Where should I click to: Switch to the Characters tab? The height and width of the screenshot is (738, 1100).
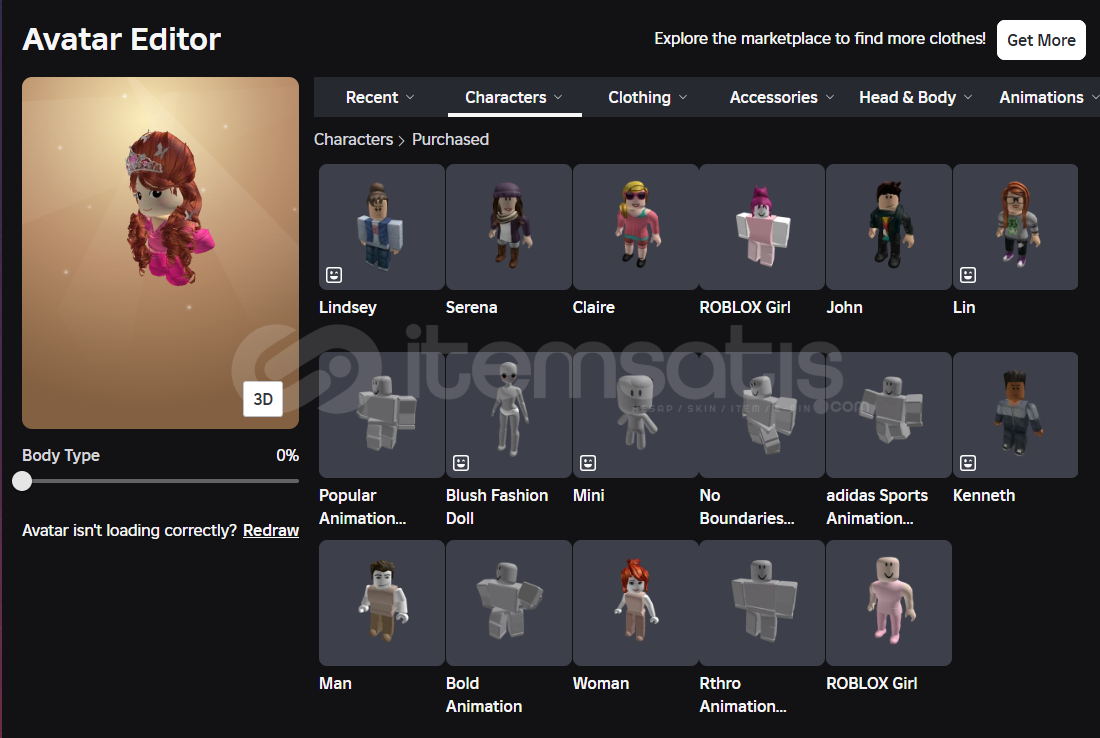tap(514, 98)
